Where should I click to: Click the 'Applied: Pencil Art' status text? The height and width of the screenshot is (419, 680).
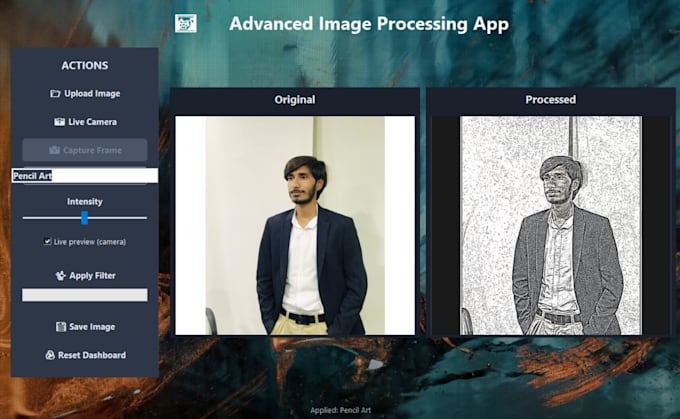[x=340, y=410]
